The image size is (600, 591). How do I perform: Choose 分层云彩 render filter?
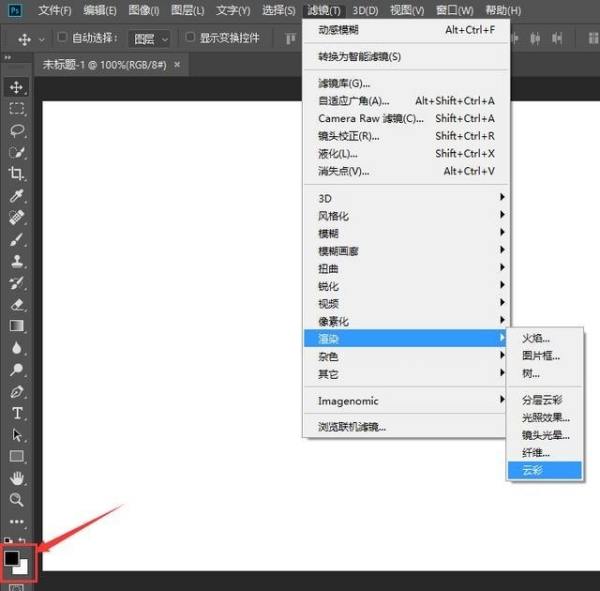[545, 400]
